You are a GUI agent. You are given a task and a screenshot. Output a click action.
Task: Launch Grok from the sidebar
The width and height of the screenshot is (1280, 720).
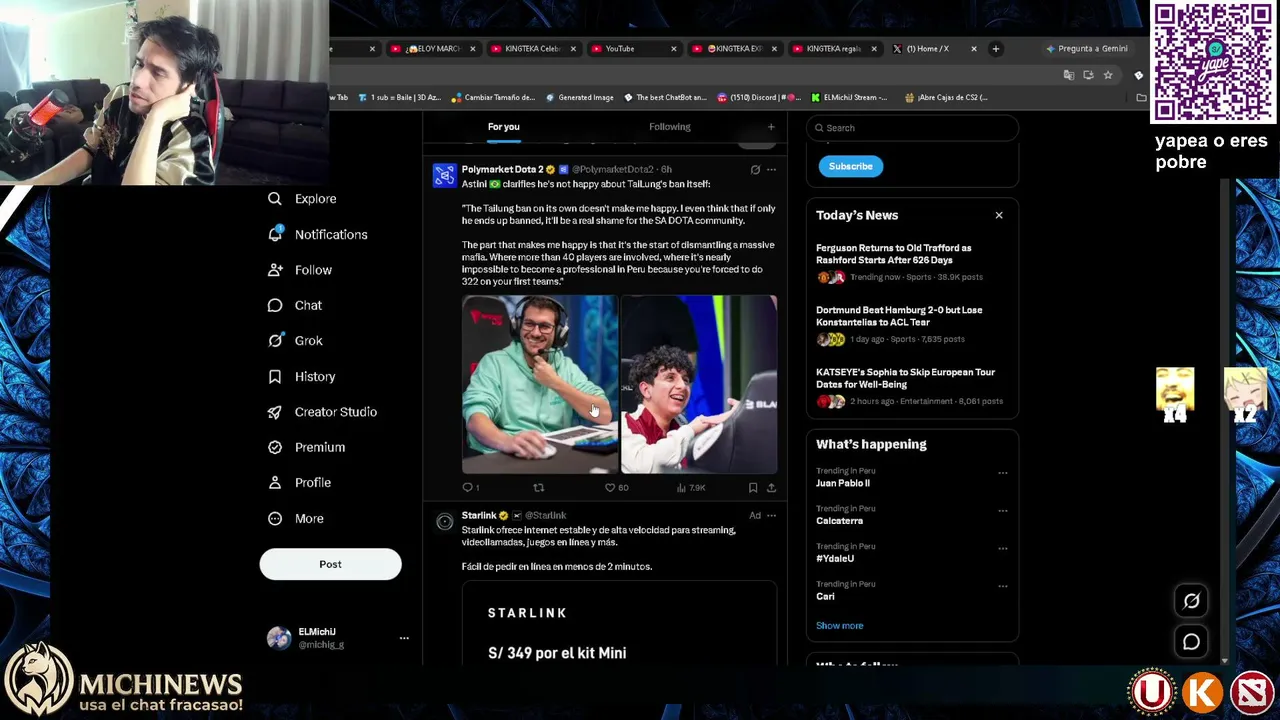(295, 341)
